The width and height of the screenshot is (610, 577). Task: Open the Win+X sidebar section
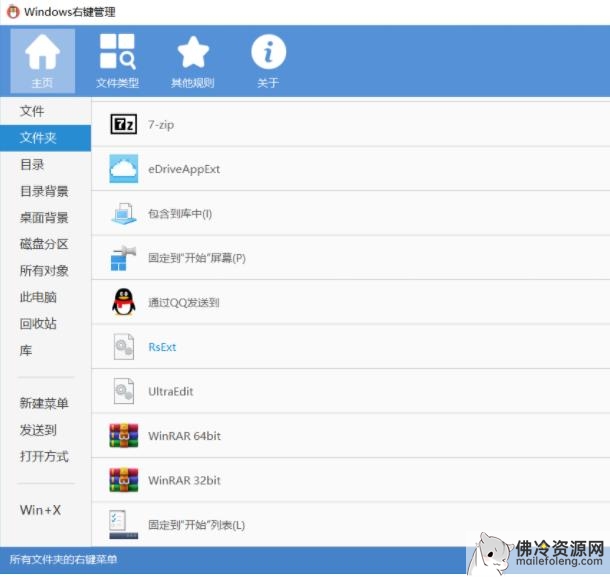(x=40, y=510)
